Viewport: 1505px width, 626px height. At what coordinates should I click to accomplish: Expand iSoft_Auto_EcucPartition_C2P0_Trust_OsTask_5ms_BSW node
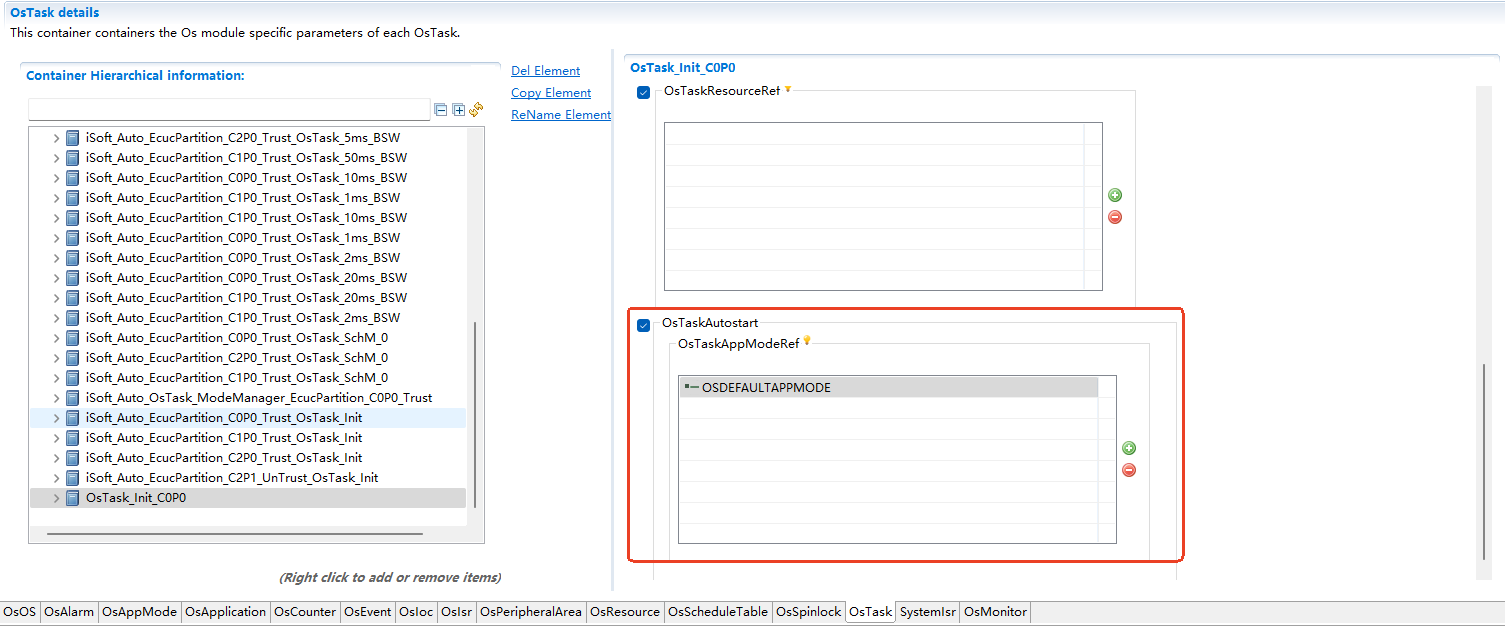pyautogui.click(x=56, y=138)
